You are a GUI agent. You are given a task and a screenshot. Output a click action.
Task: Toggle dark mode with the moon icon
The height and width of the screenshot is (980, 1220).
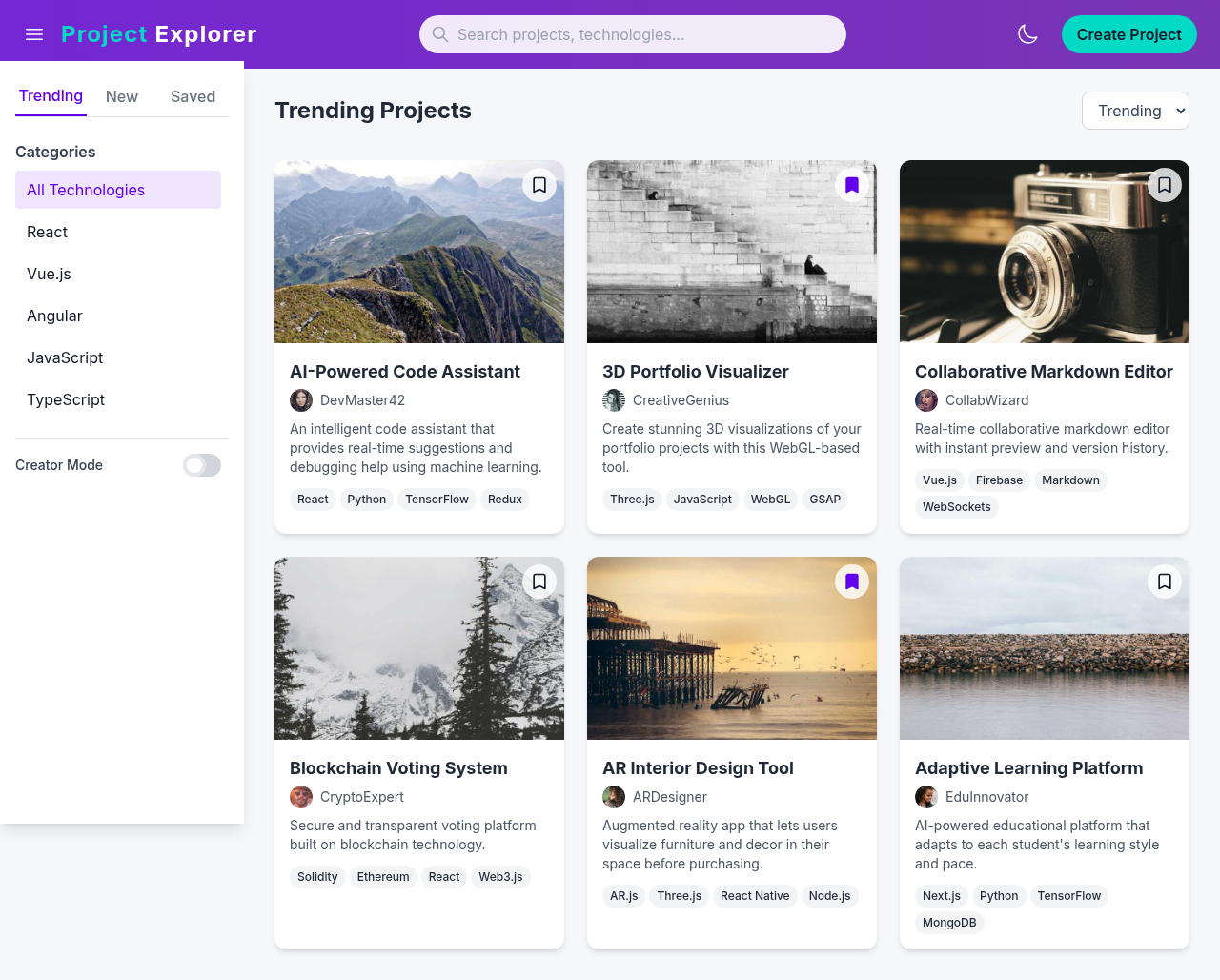click(1027, 33)
